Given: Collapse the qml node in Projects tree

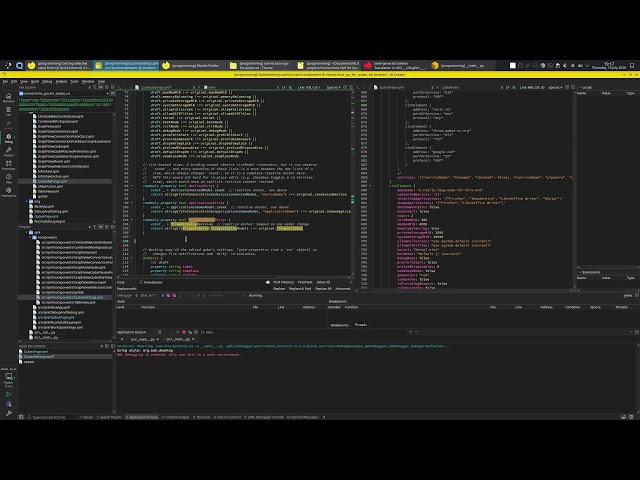Looking at the screenshot, I should click(27, 232).
